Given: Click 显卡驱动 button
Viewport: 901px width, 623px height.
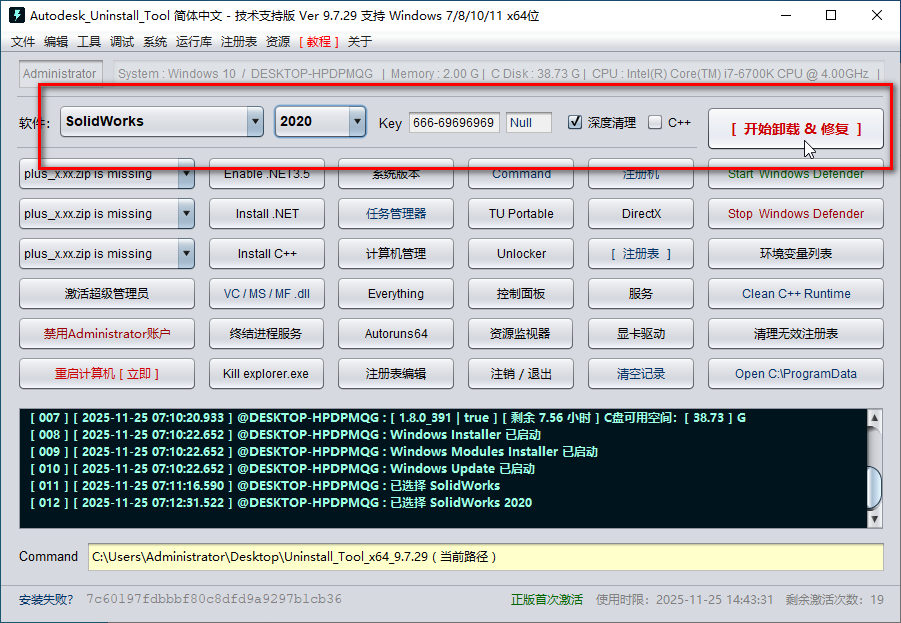Looking at the screenshot, I should click(x=641, y=333).
